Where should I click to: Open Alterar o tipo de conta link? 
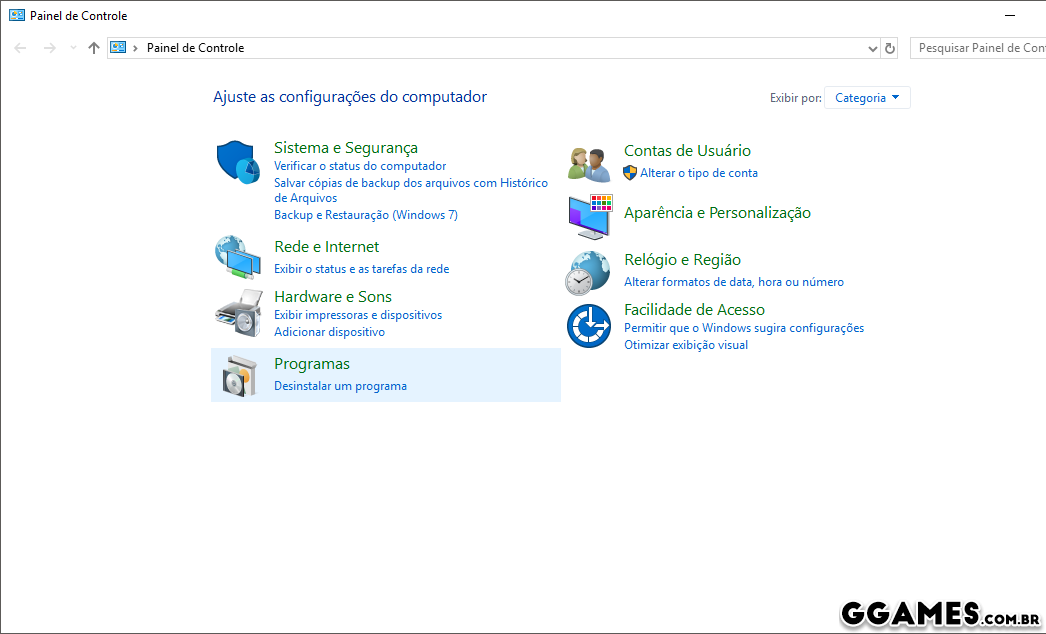(x=699, y=173)
